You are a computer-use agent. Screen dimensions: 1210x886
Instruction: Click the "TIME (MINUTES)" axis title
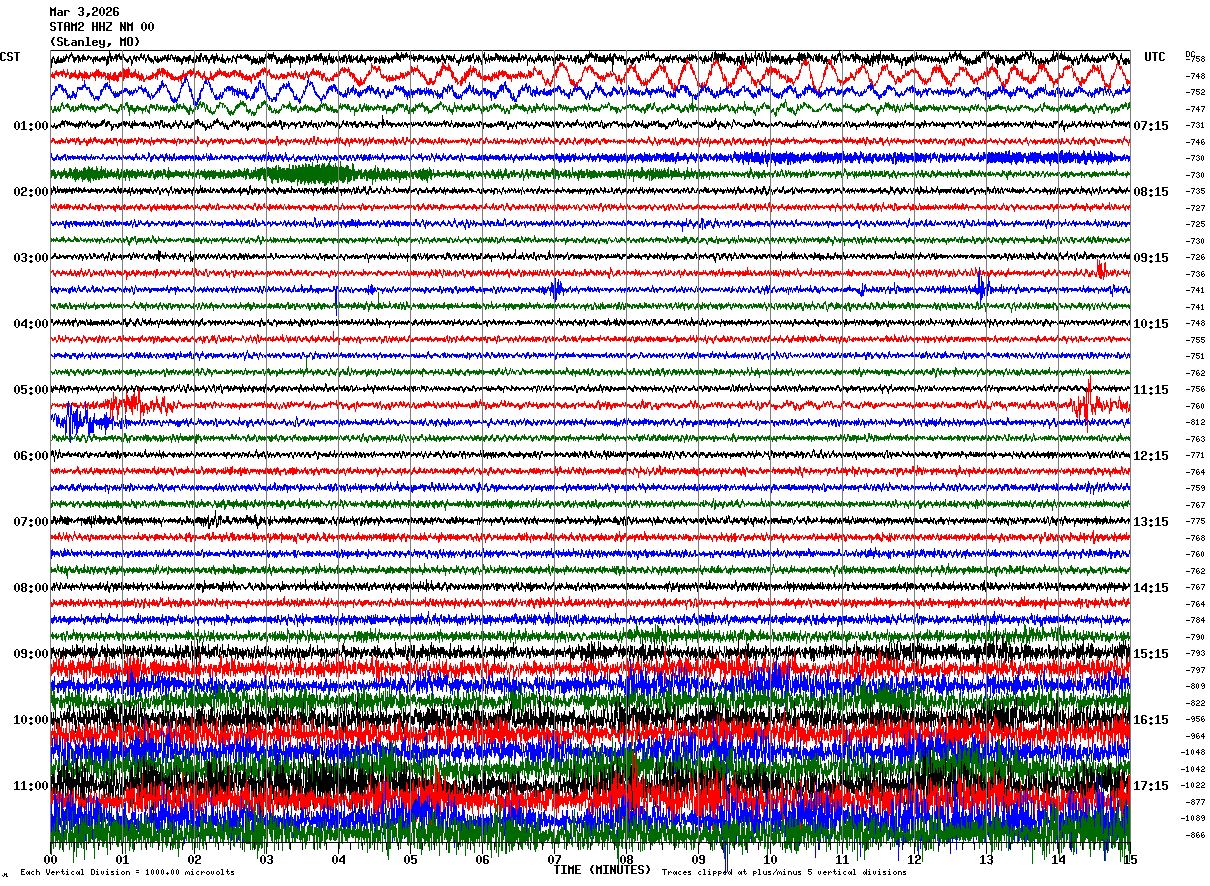[602, 870]
